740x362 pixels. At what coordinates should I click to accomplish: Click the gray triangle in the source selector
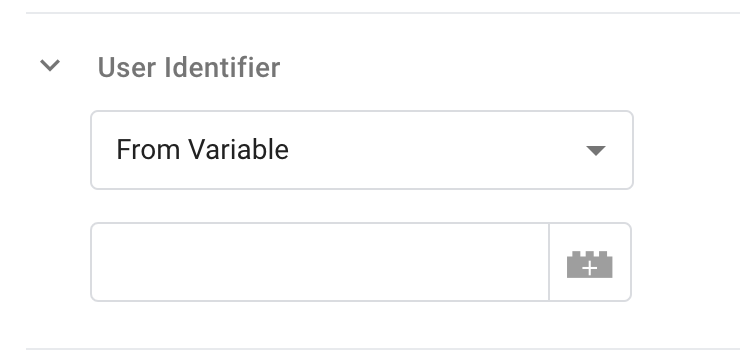click(596, 150)
